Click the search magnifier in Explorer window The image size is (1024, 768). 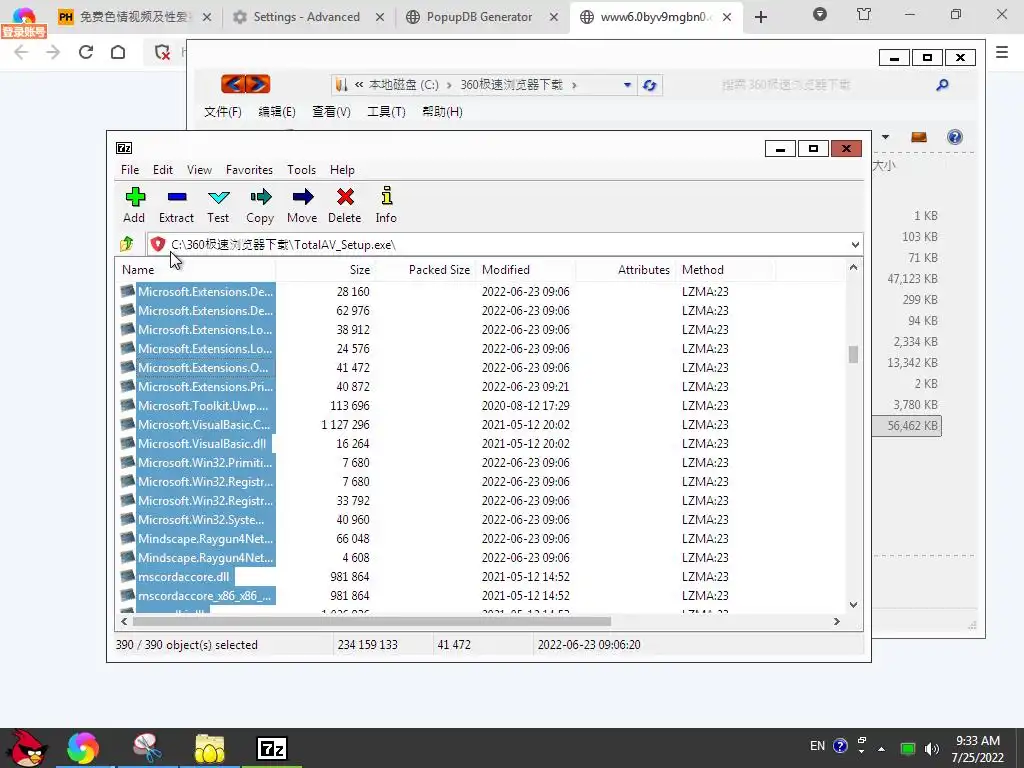pyautogui.click(x=942, y=85)
